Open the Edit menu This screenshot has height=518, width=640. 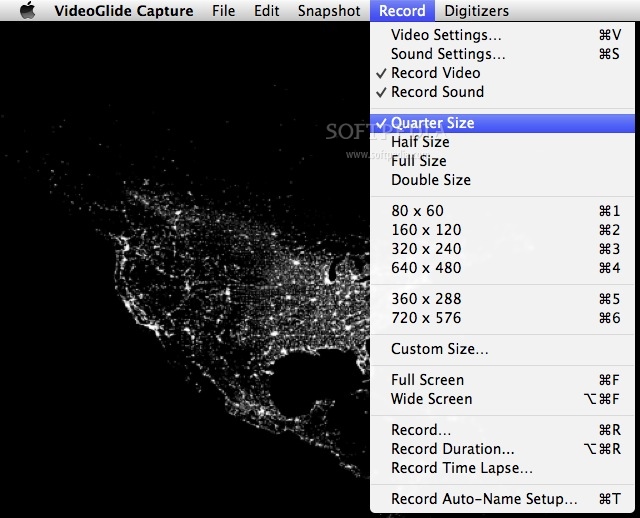tap(266, 11)
